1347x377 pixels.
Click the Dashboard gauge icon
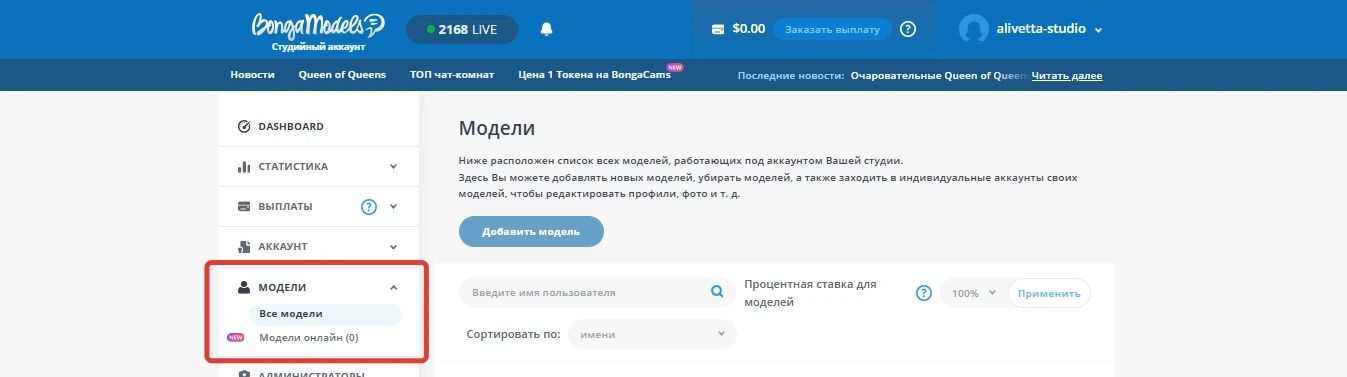244,127
